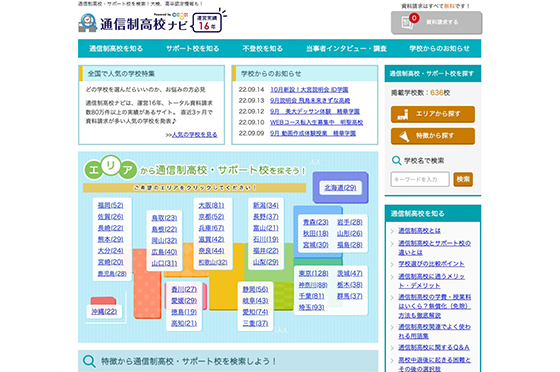
Task: Open 学校からのお知らせ in the navigation bar
Action: 439,49
